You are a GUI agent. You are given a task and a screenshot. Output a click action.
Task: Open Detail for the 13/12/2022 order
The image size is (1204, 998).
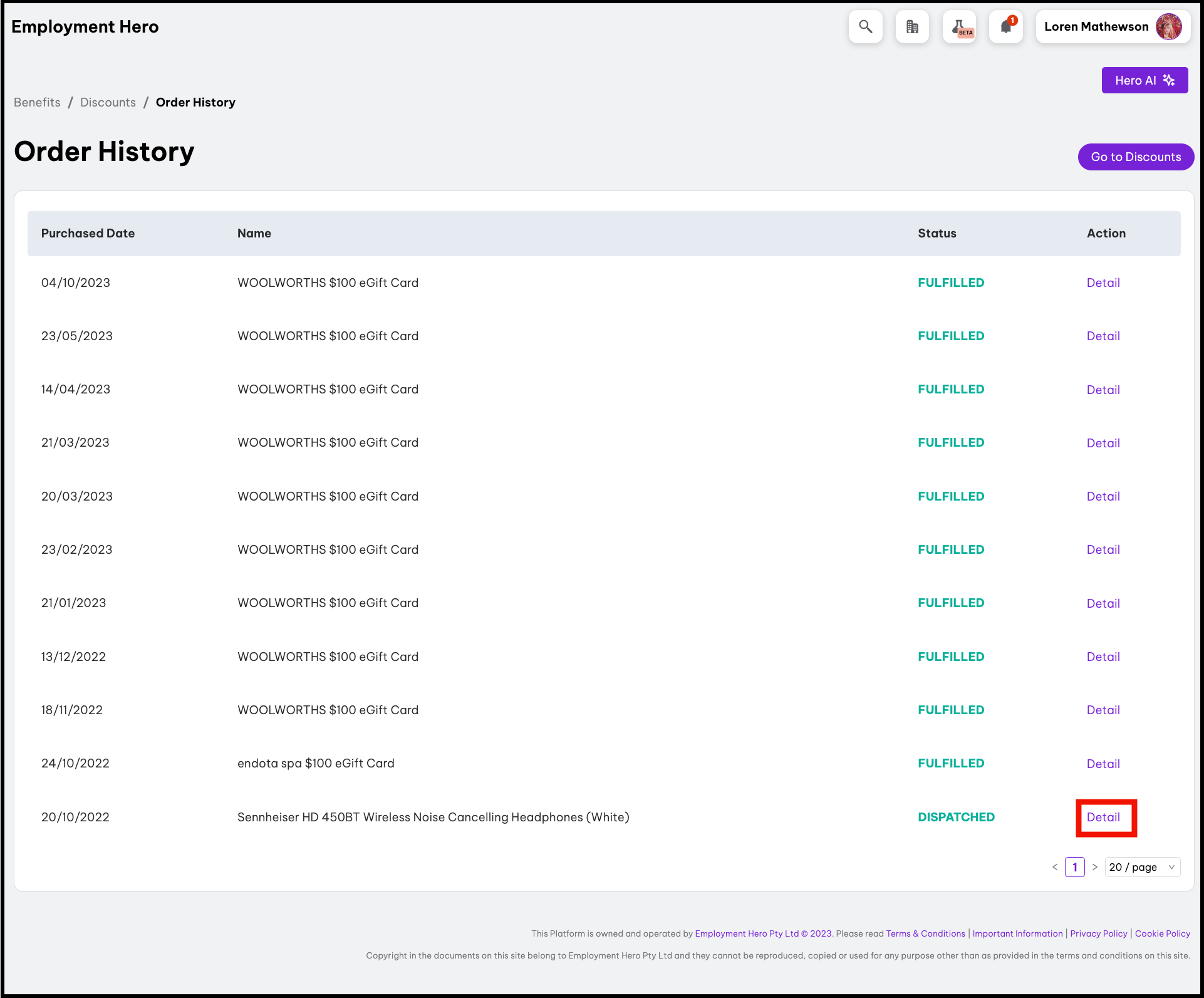[1103, 657]
